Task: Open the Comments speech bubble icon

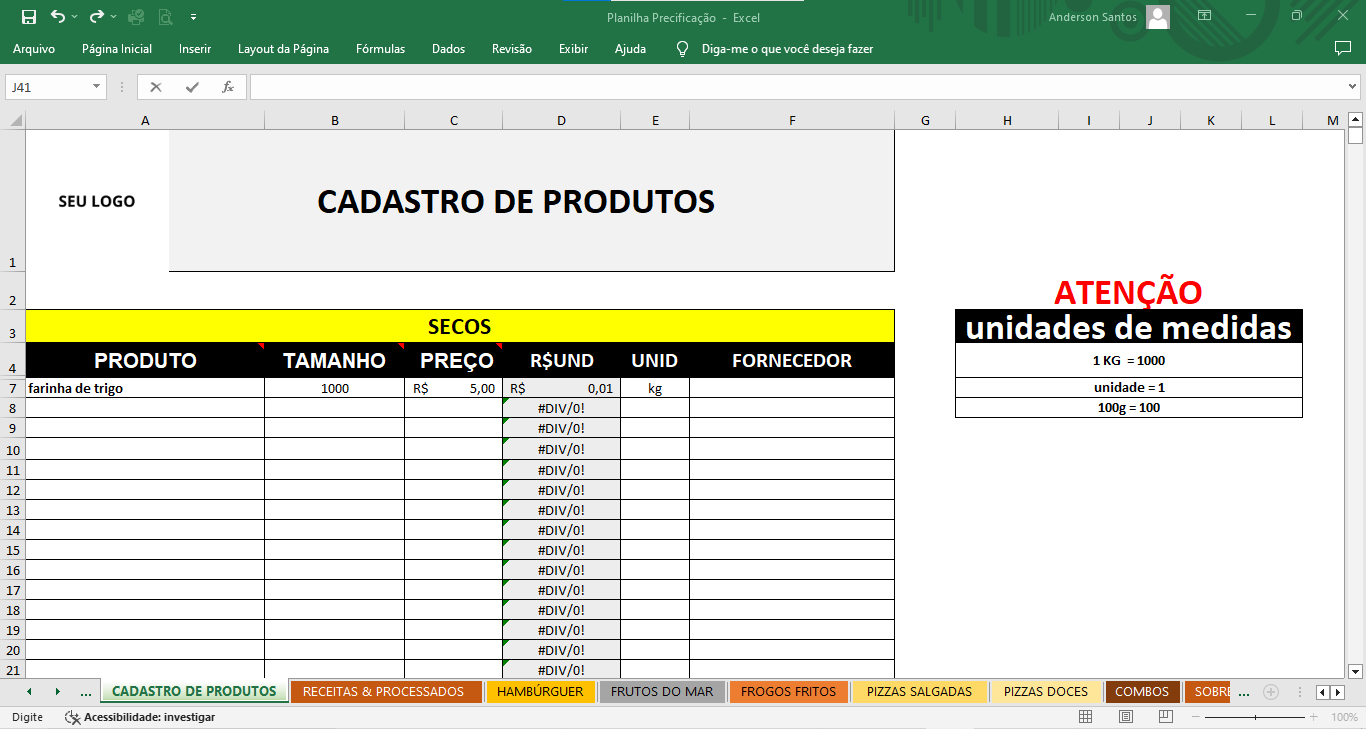Action: pyautogui.click(x=1343, y=48)
